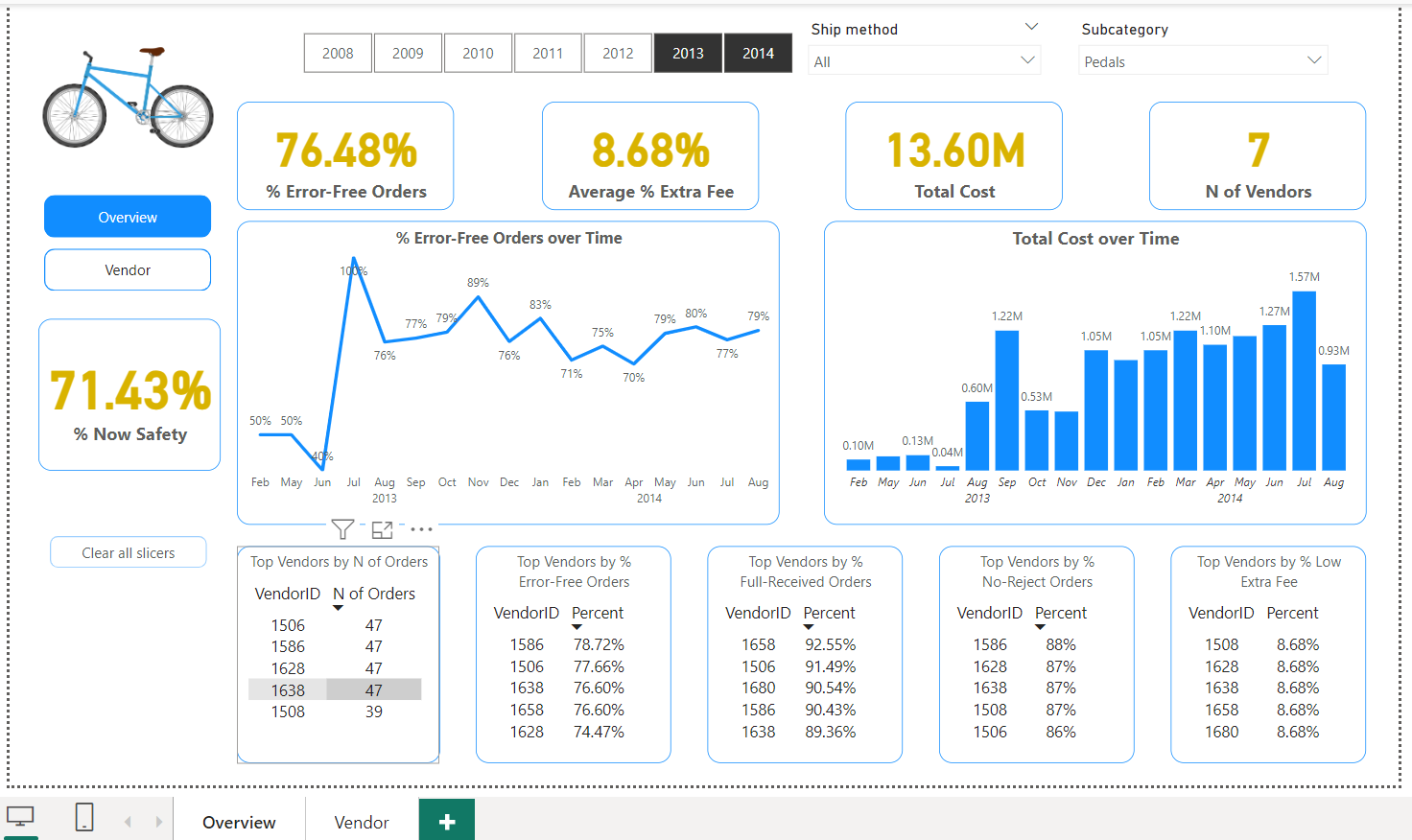This screenshot has width=1412, height=840.
Task: Click Top Vendors by N of Orders title
Action: click(x=340, y=562)
